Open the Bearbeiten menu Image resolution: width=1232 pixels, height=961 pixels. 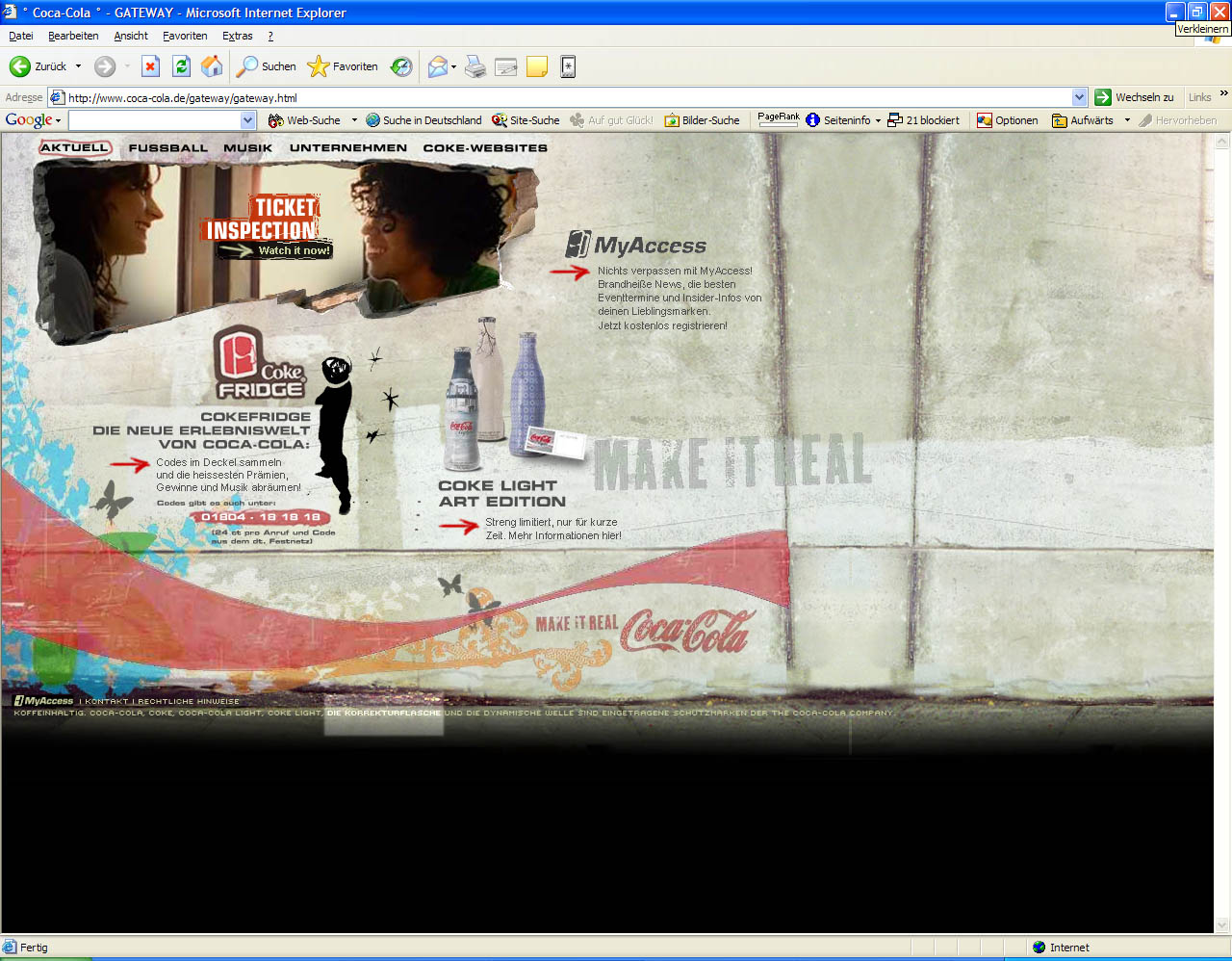click(x=73, y=36)
